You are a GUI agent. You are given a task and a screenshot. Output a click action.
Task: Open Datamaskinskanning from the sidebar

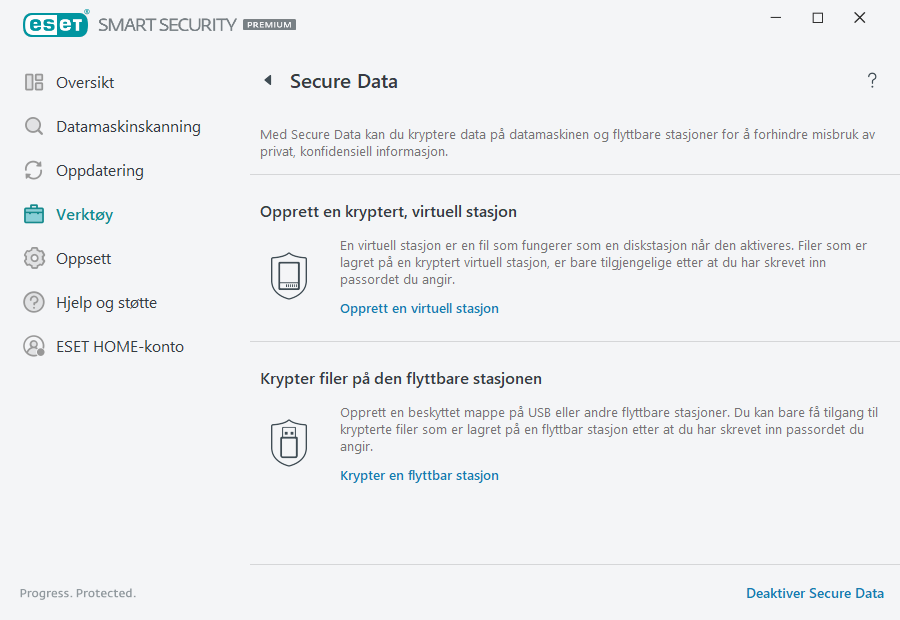coord(128,126)
